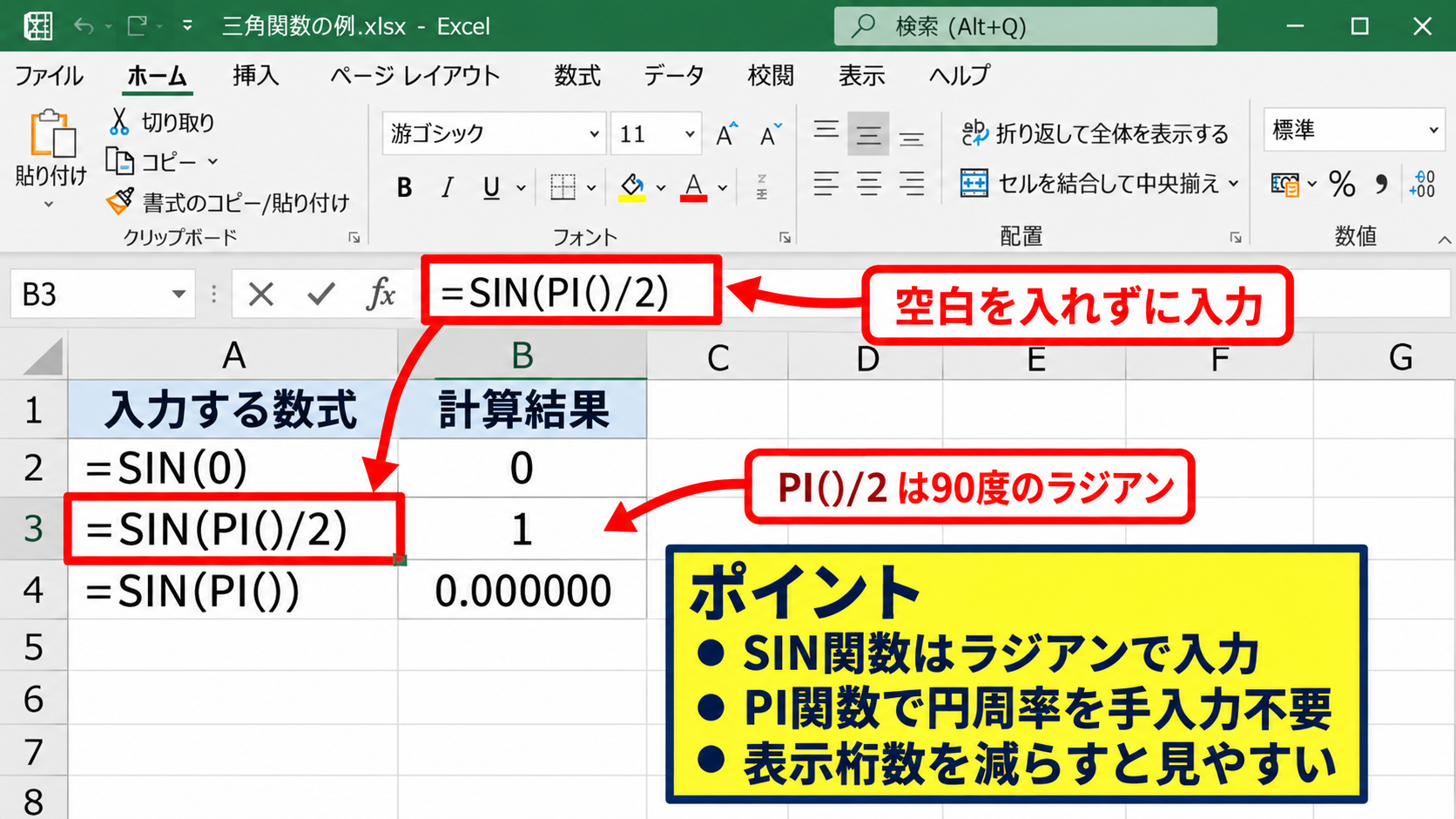Open the font size 11 dropdown
The width and height of the screenshot is (1456, 819).
point(690,134)
